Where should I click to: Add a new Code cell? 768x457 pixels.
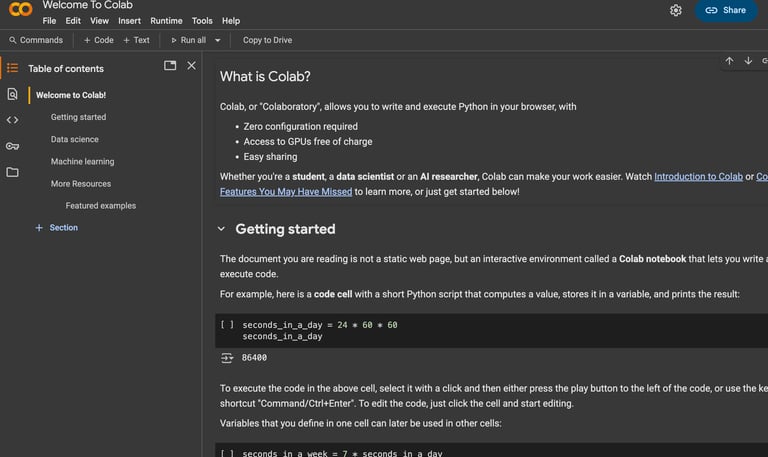(x=98, y=40)
